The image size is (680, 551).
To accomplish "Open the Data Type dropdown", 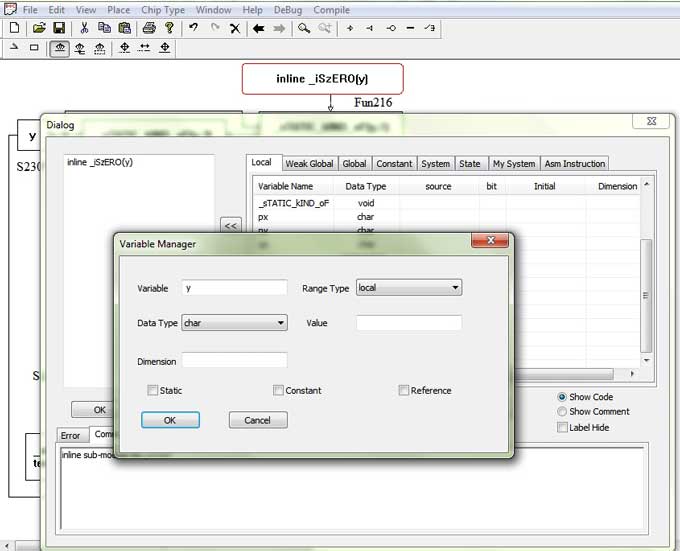I will pyautogui.click(x=234, y=323).
